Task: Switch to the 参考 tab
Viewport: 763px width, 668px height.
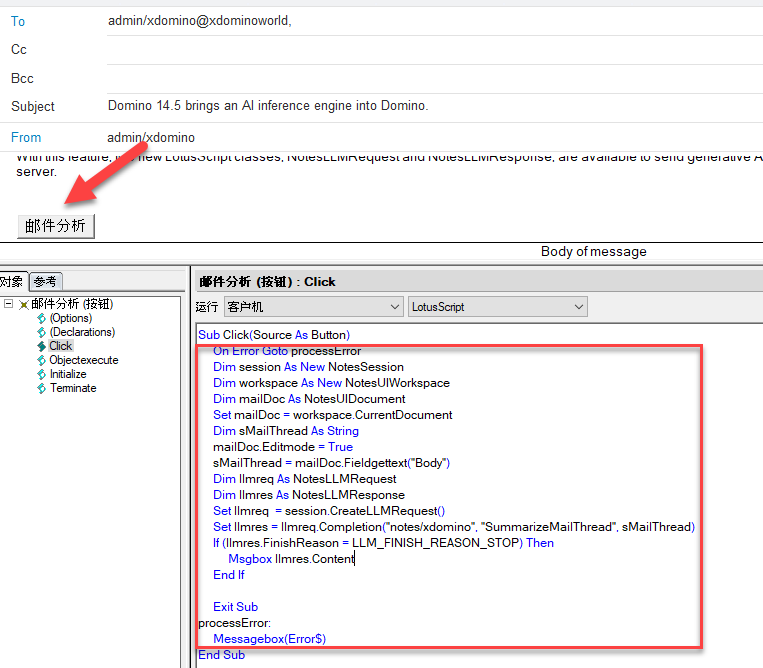Action: click(45, 281)
